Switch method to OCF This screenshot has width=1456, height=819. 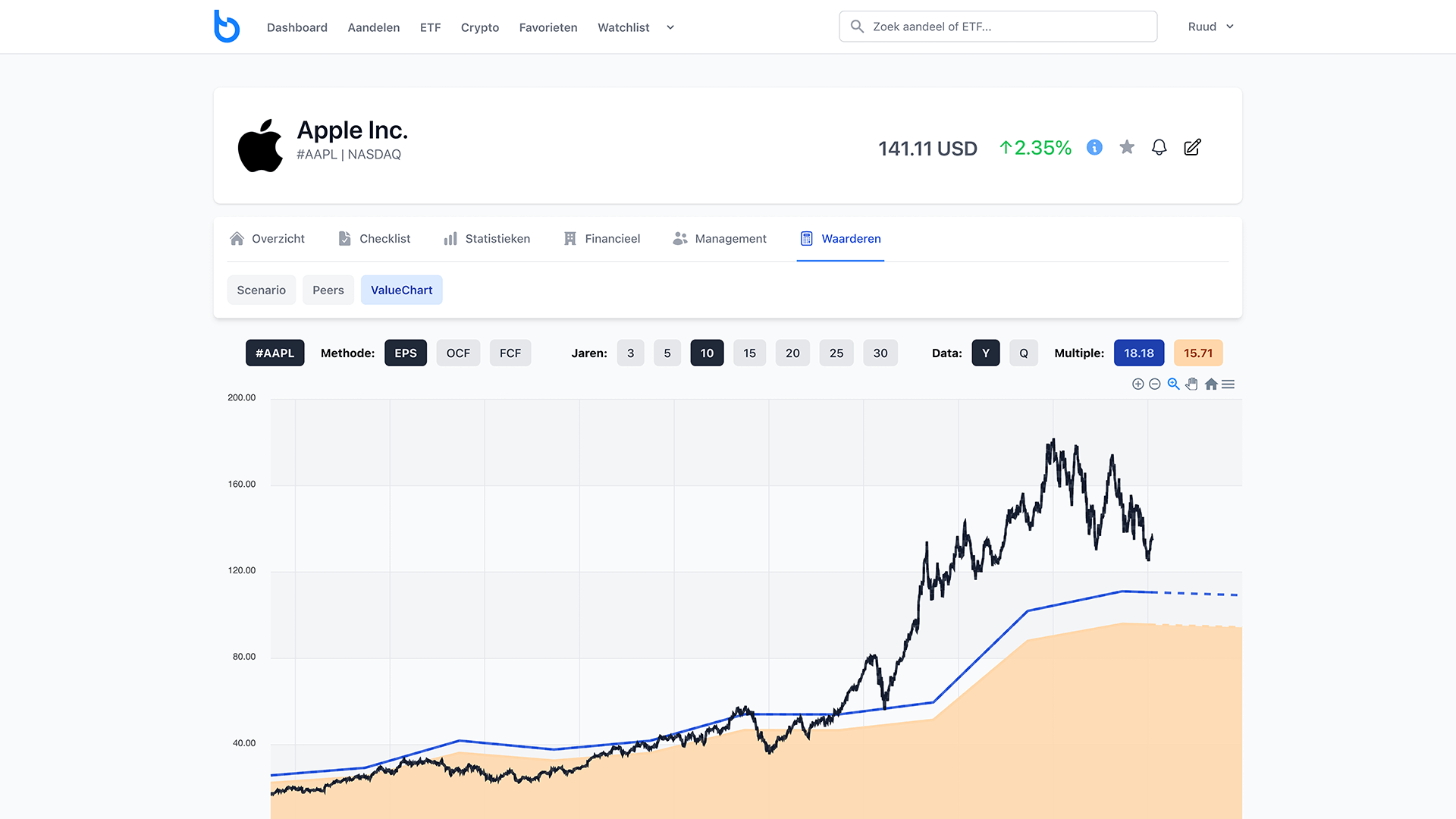click(x=458, y=353)
